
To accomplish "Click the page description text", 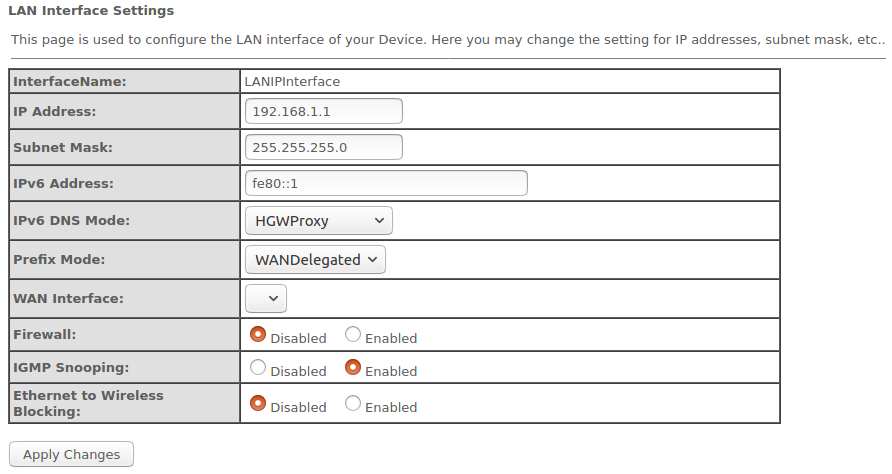I will [447, 40].
